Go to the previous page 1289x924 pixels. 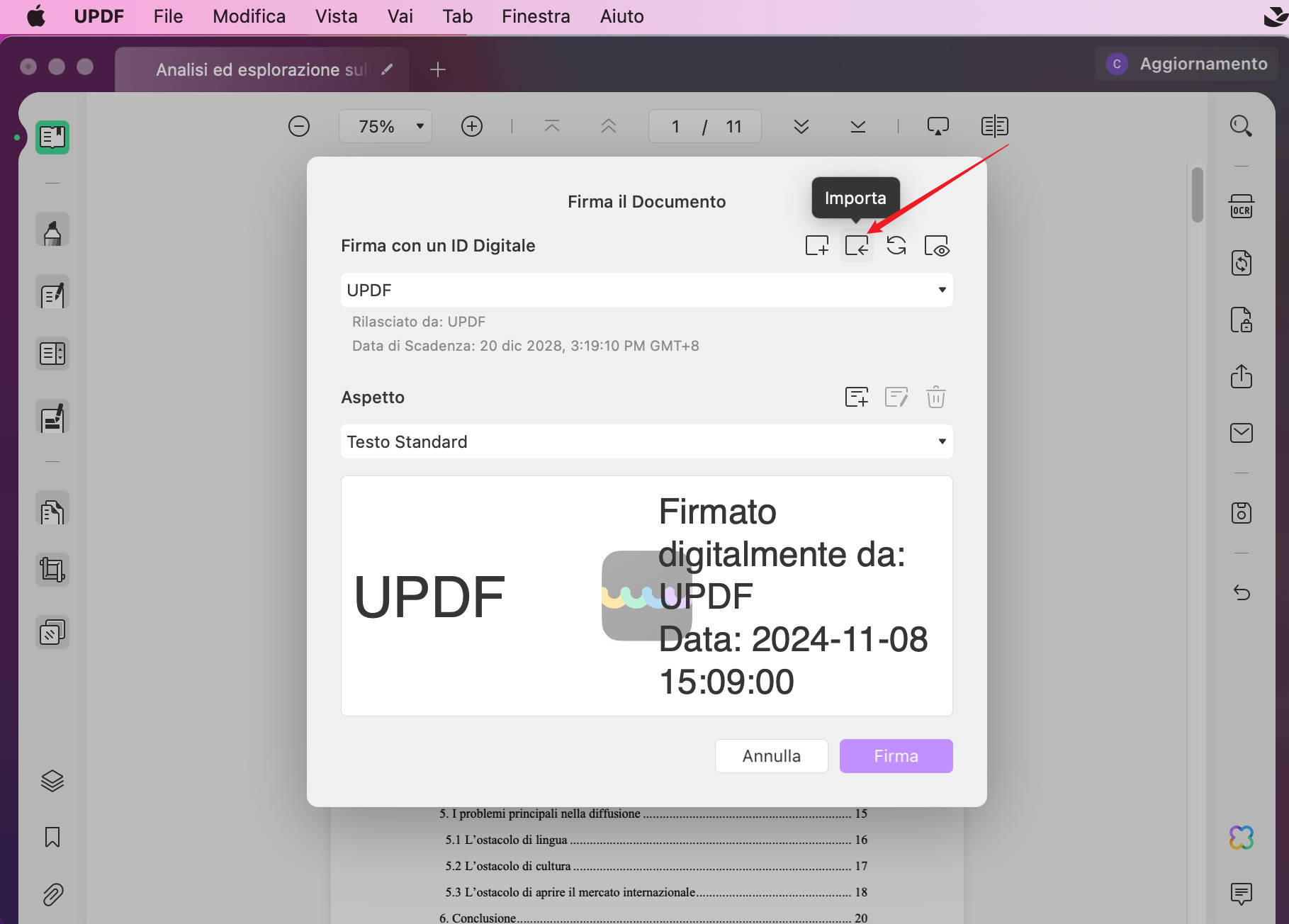point(609,126)
